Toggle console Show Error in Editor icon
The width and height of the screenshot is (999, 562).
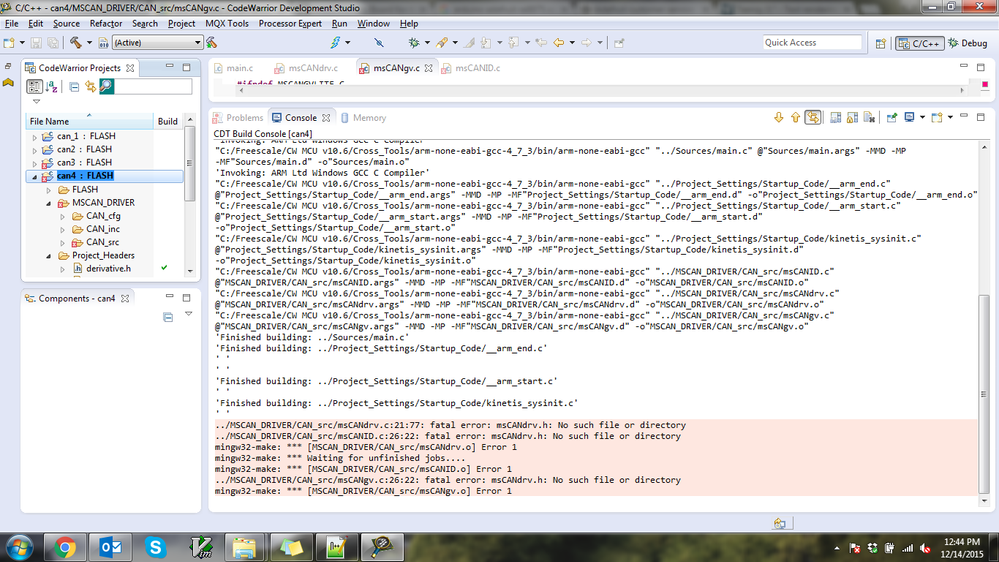click(x=813, y=117)
